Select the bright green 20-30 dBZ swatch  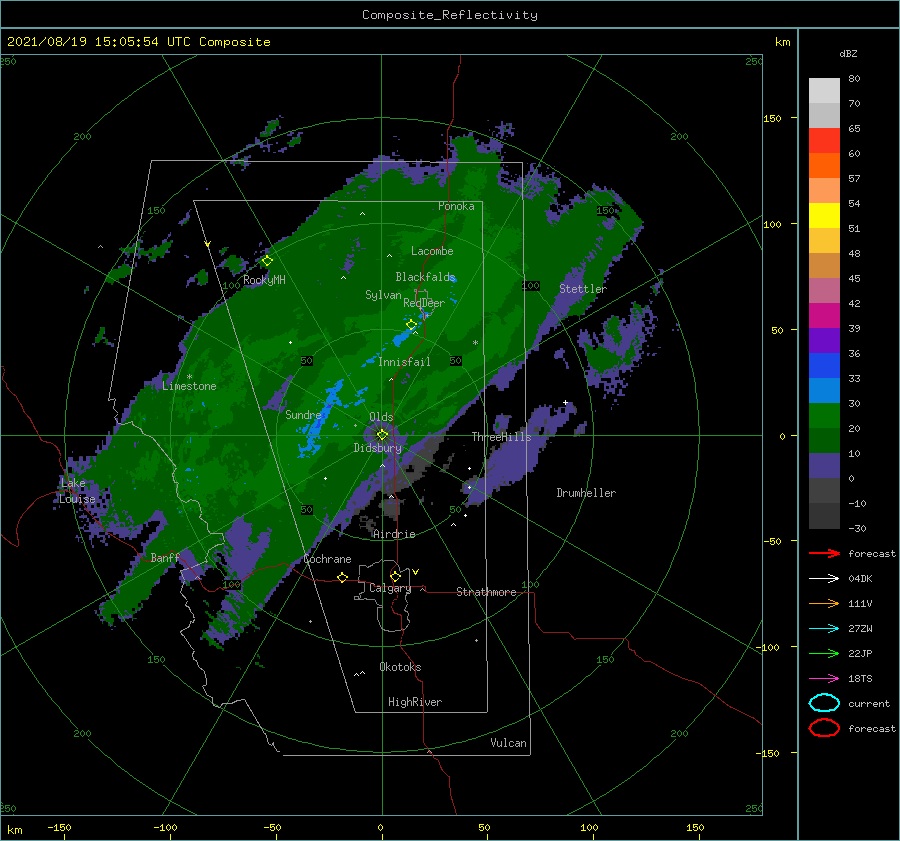point(824,416)
